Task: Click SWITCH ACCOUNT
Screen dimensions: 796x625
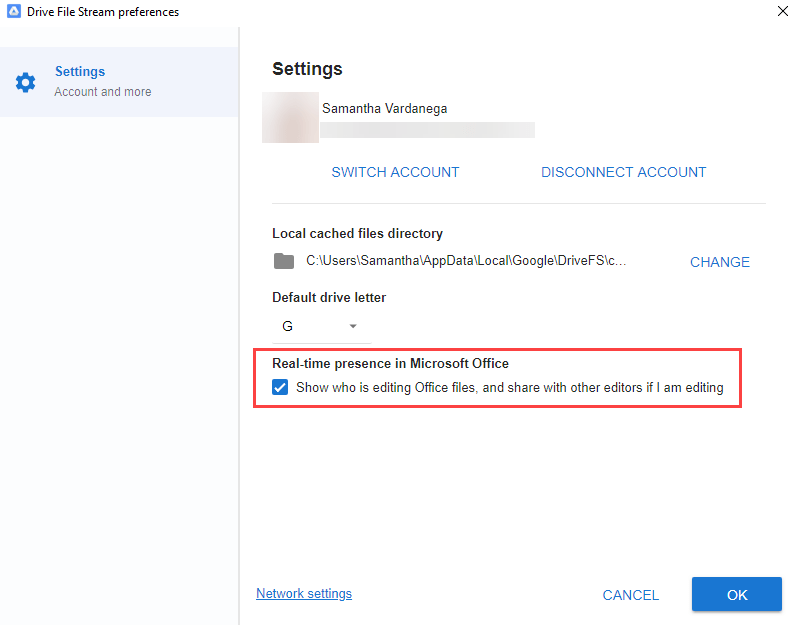Action: pos(395,172)
